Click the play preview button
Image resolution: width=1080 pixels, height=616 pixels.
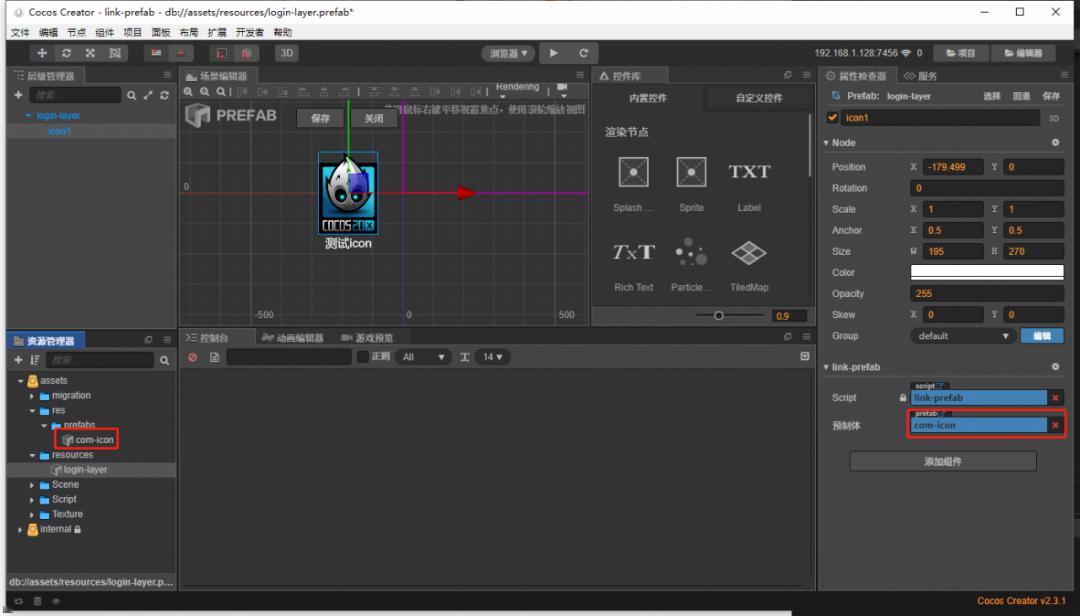[554, 53]
